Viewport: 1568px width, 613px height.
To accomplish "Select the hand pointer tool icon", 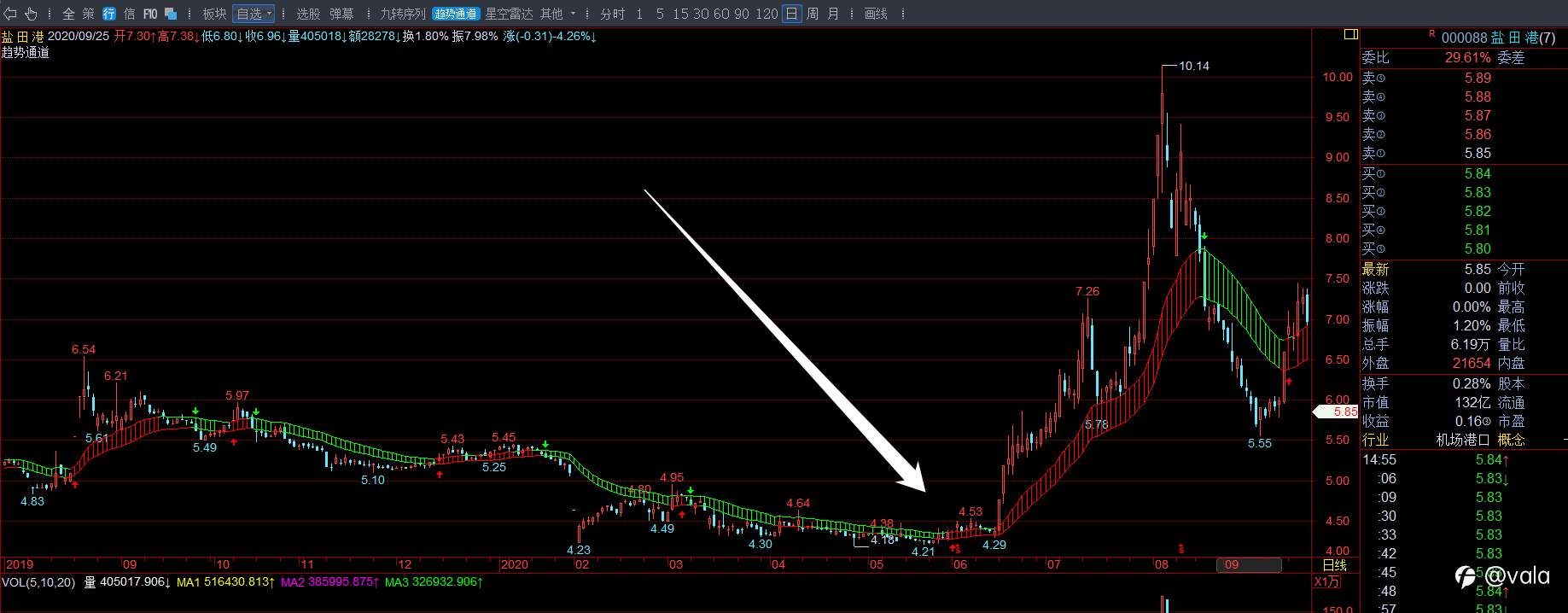I will pyautogui.click(x=32, y=14).
